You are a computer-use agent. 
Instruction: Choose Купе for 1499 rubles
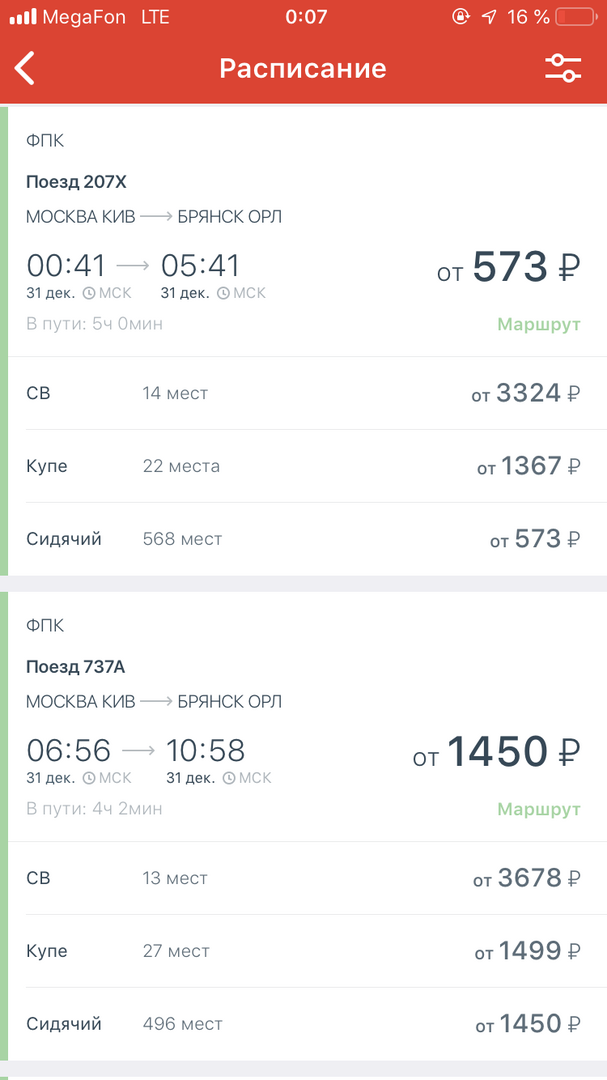(303, 951)
